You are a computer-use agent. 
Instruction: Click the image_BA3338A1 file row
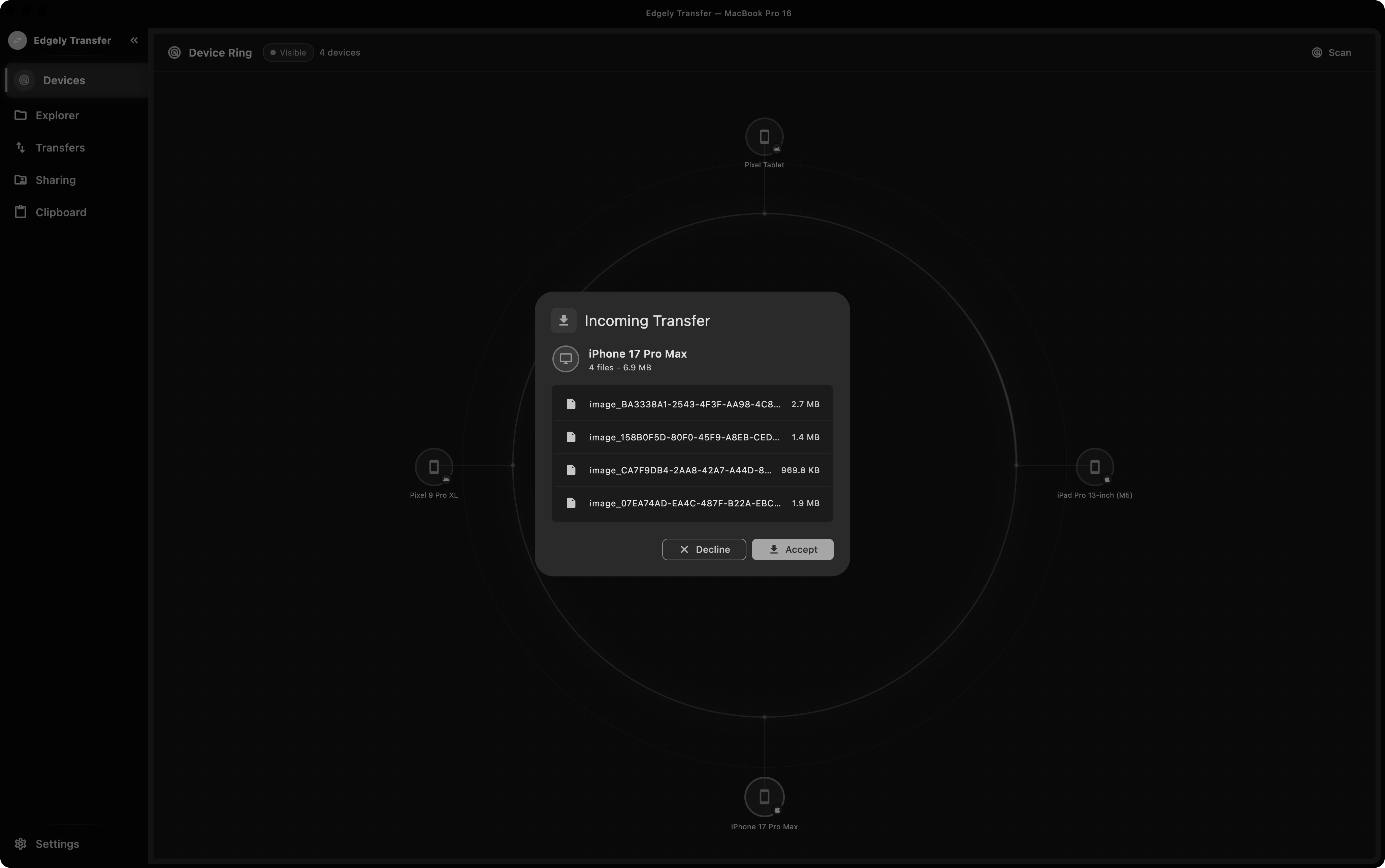click(692, 404)
